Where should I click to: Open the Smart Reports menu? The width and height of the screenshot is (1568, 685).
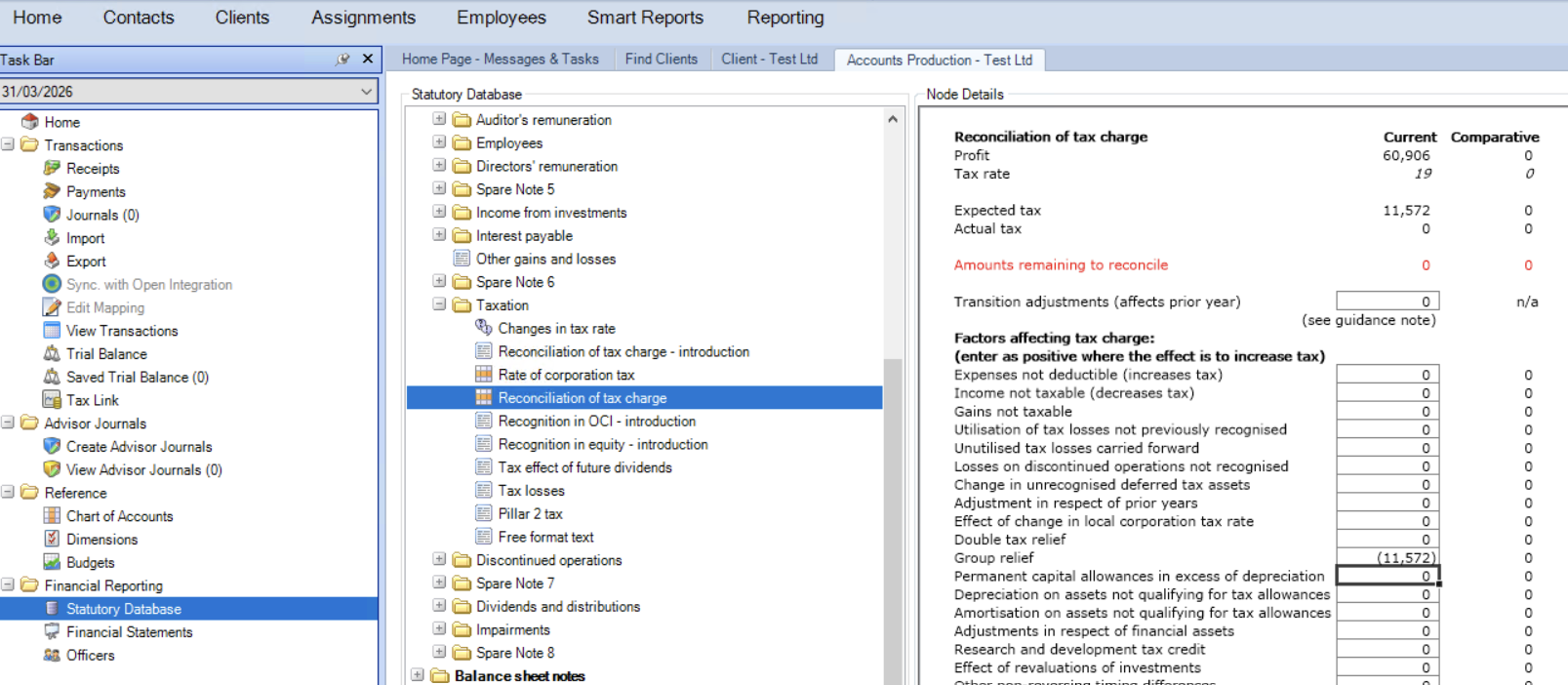[x=644, y=18]
